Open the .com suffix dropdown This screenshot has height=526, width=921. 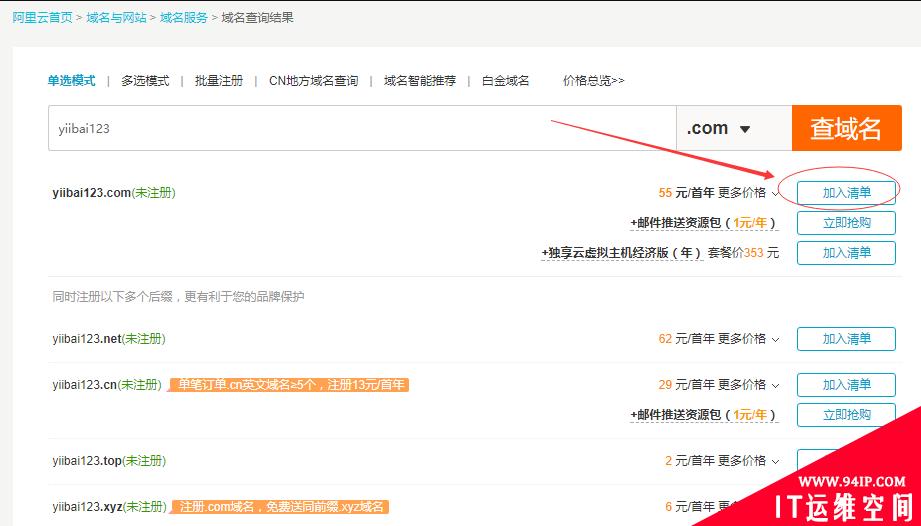[734, 128]
